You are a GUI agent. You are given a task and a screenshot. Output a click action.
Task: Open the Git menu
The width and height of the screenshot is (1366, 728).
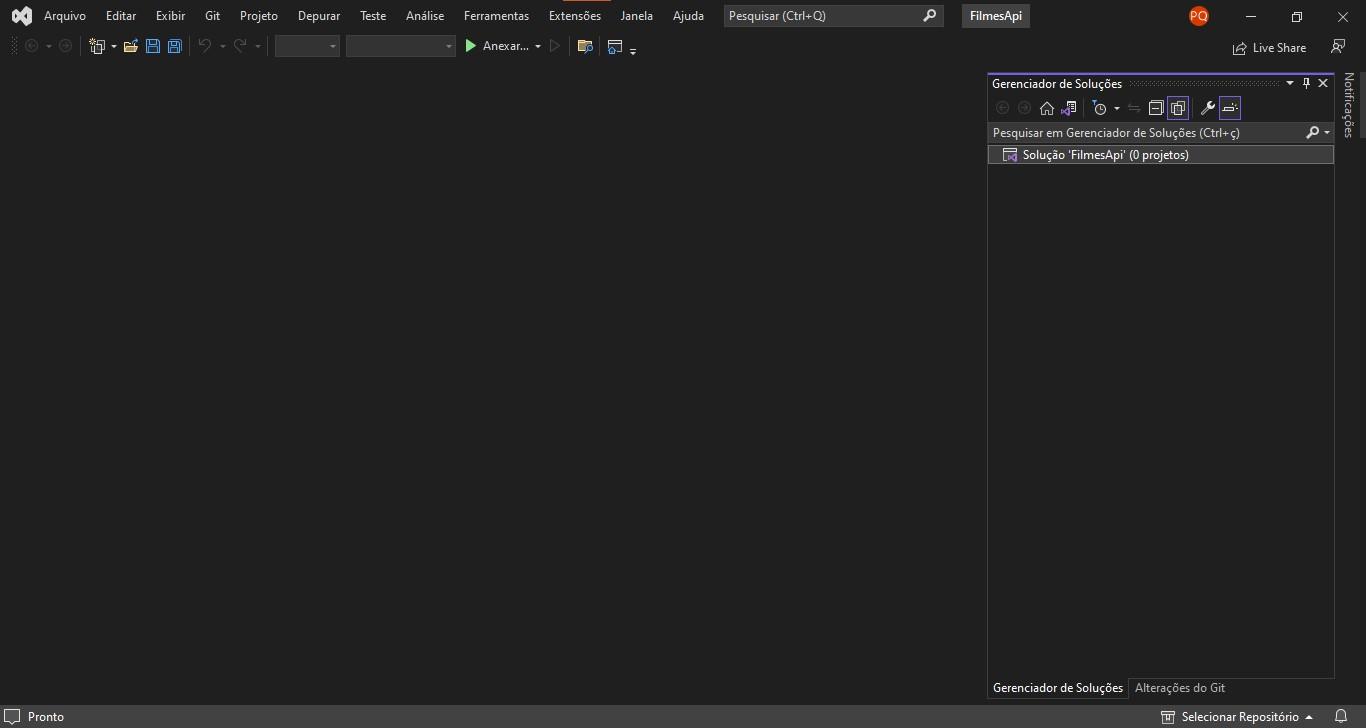[213, 16]
